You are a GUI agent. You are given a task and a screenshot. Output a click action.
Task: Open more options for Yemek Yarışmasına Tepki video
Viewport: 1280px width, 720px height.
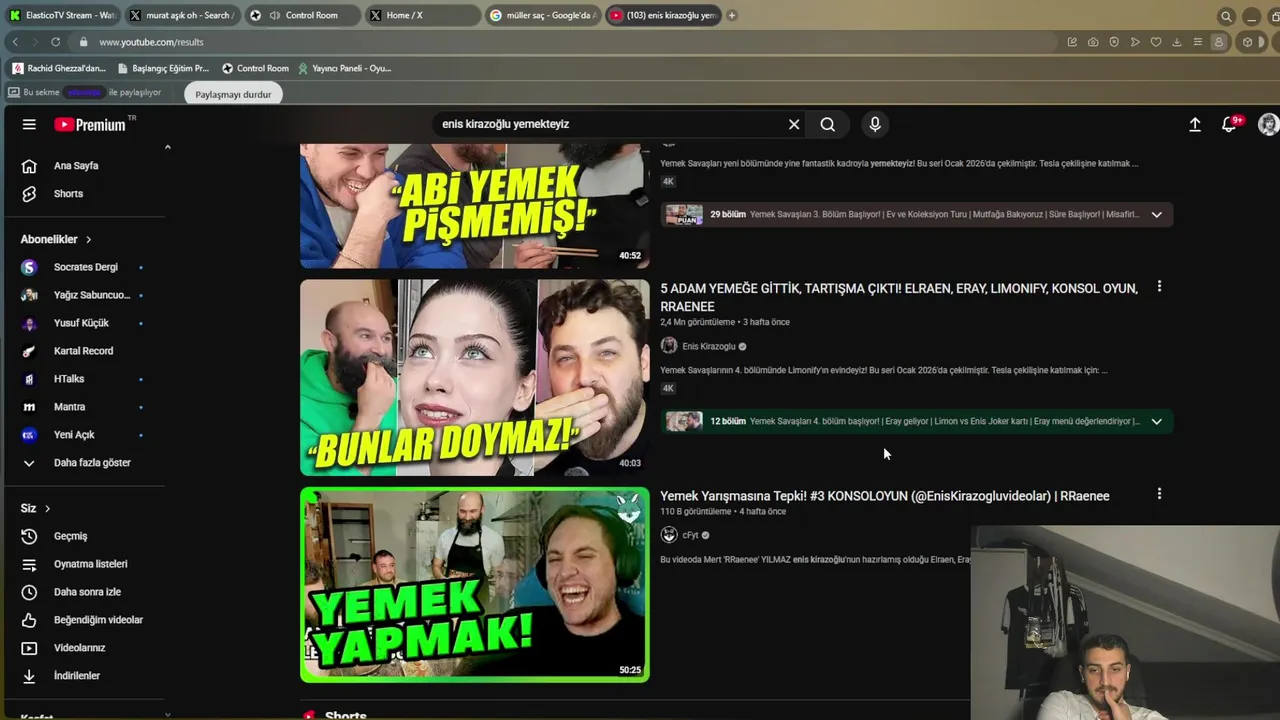(x=1159, y=494)
